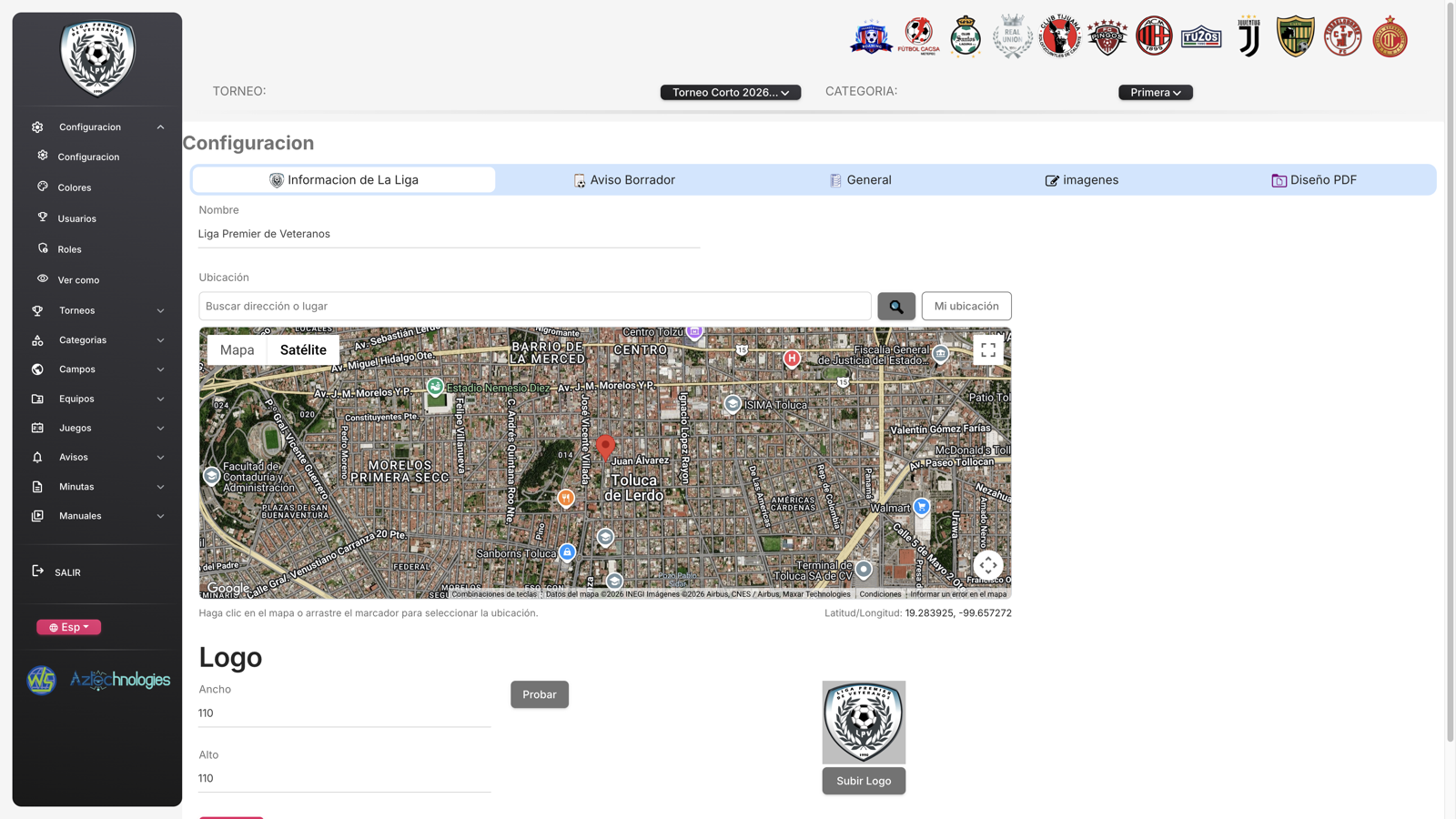Screen dimensions: 1456x819
Task: Click the league crest in the sidebar
Action: coord(97,58)
